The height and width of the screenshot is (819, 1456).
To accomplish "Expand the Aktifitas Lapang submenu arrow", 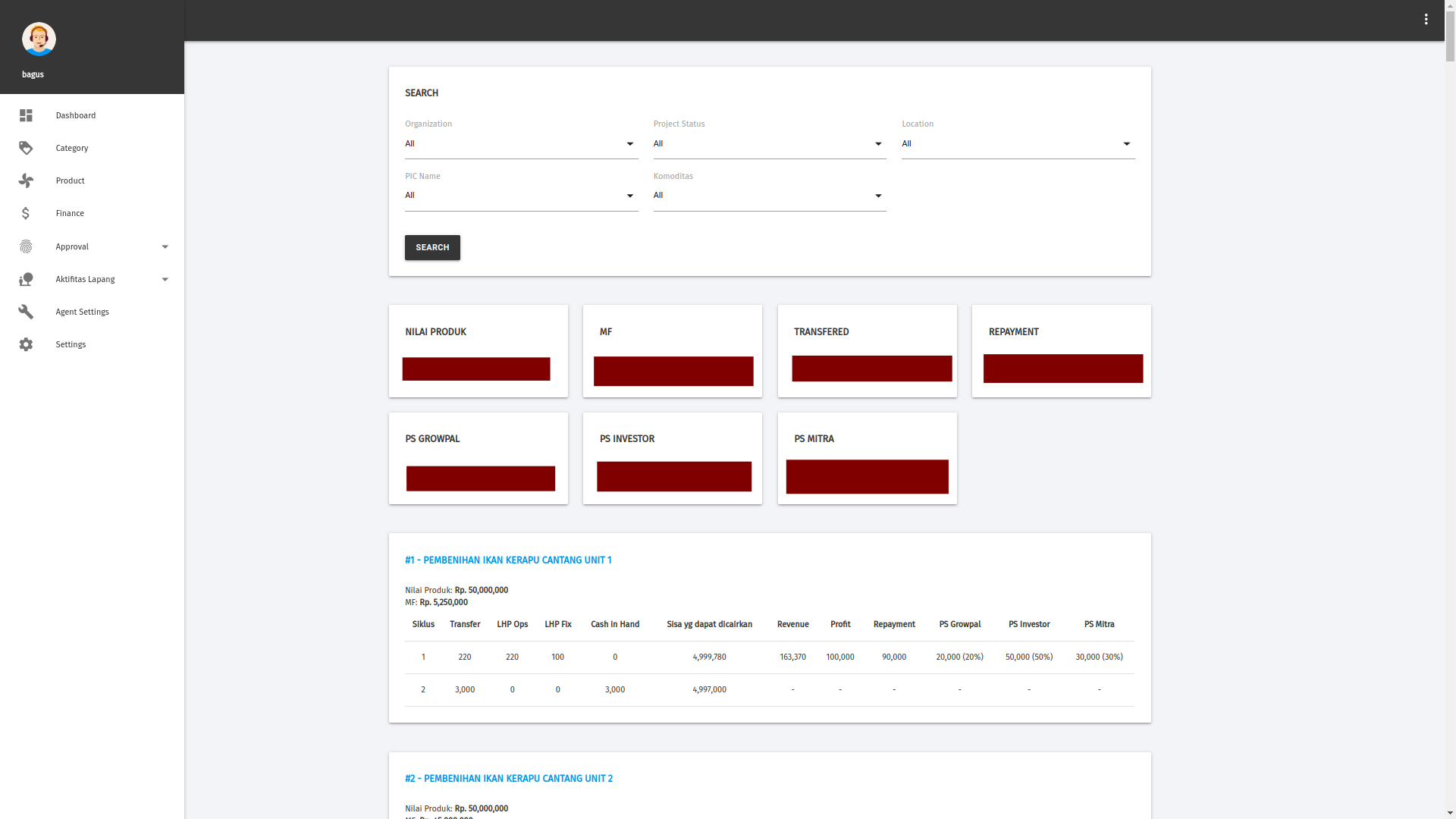I will 165,279.
